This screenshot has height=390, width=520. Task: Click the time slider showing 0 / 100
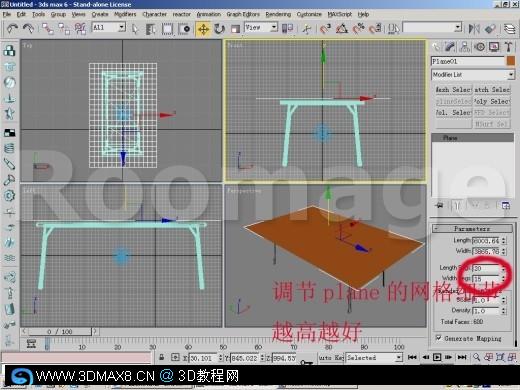coord(60,332)
